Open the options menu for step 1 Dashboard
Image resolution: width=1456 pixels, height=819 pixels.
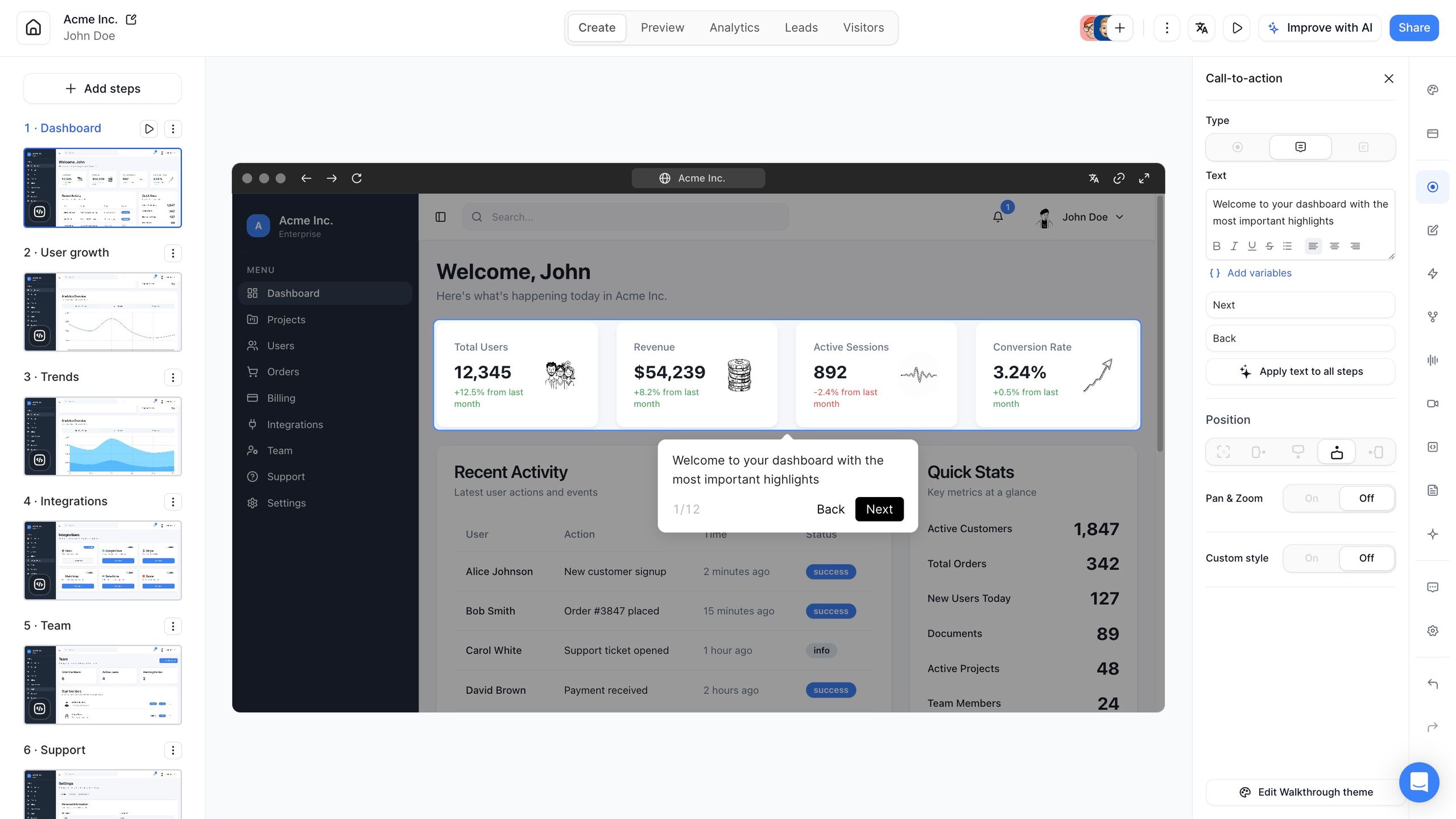click(173, 129)
